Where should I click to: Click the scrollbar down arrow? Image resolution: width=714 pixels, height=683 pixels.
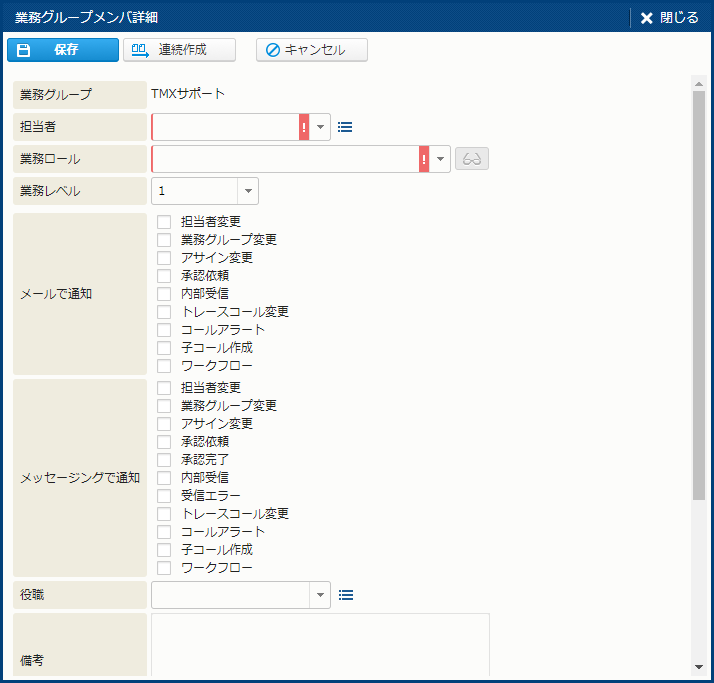point(698,667)
